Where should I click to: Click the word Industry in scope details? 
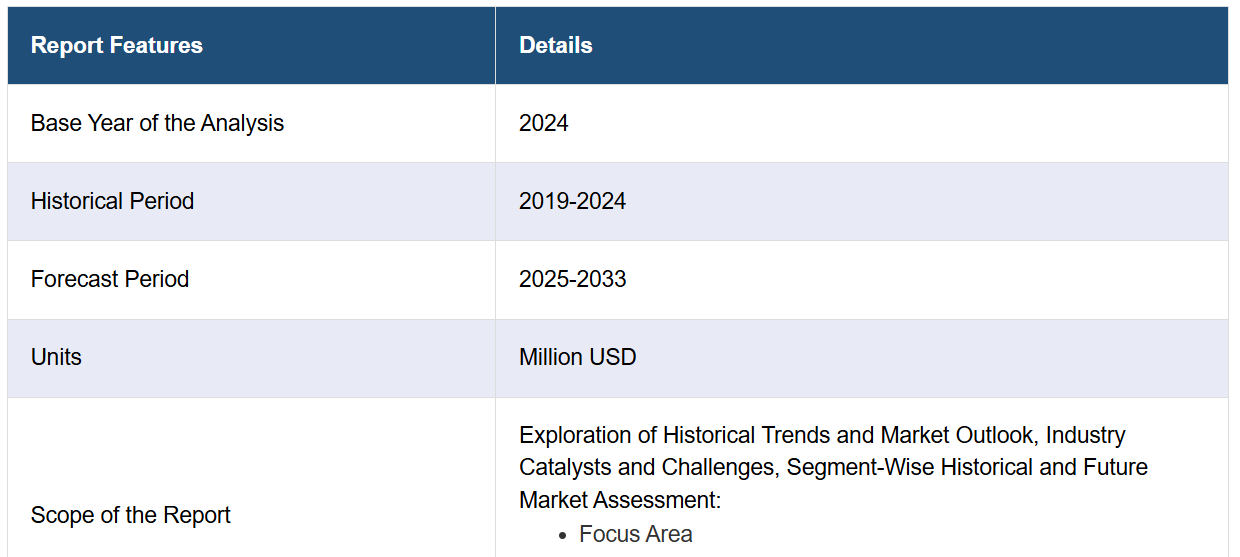coord(1086,435)
